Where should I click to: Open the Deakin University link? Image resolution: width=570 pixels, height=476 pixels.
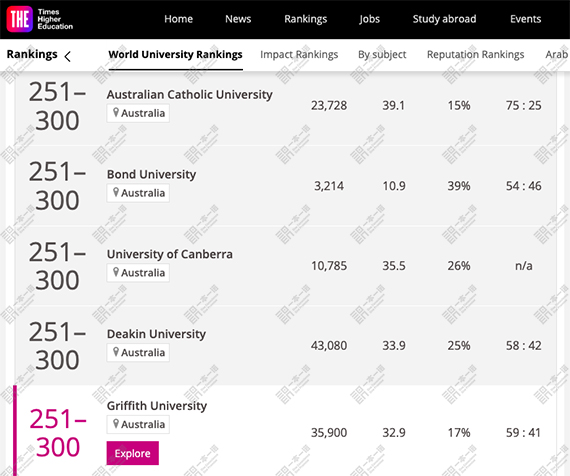pos(156,334)
